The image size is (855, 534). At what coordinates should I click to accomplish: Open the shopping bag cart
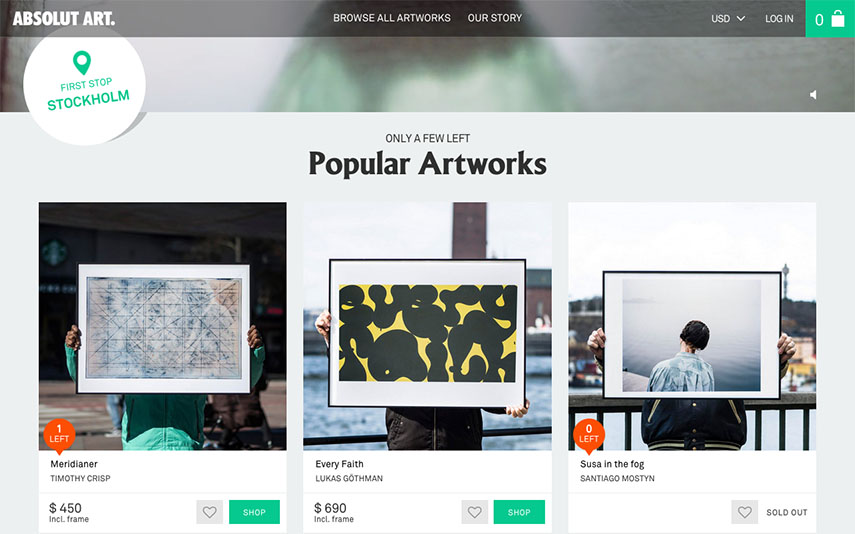click(x=830, y=19)
